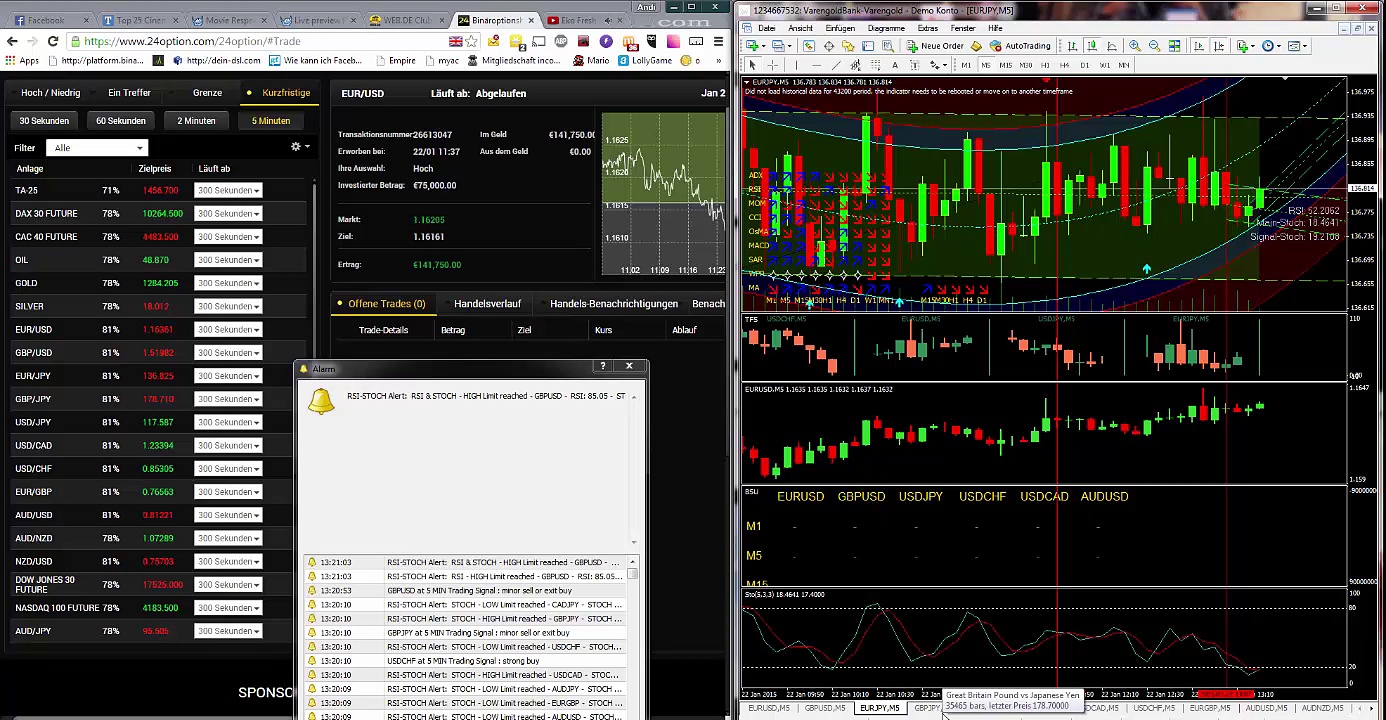The image size is (1386, 720).
Task: Select the M15 timeframe button
Action: pos(1005,65)
